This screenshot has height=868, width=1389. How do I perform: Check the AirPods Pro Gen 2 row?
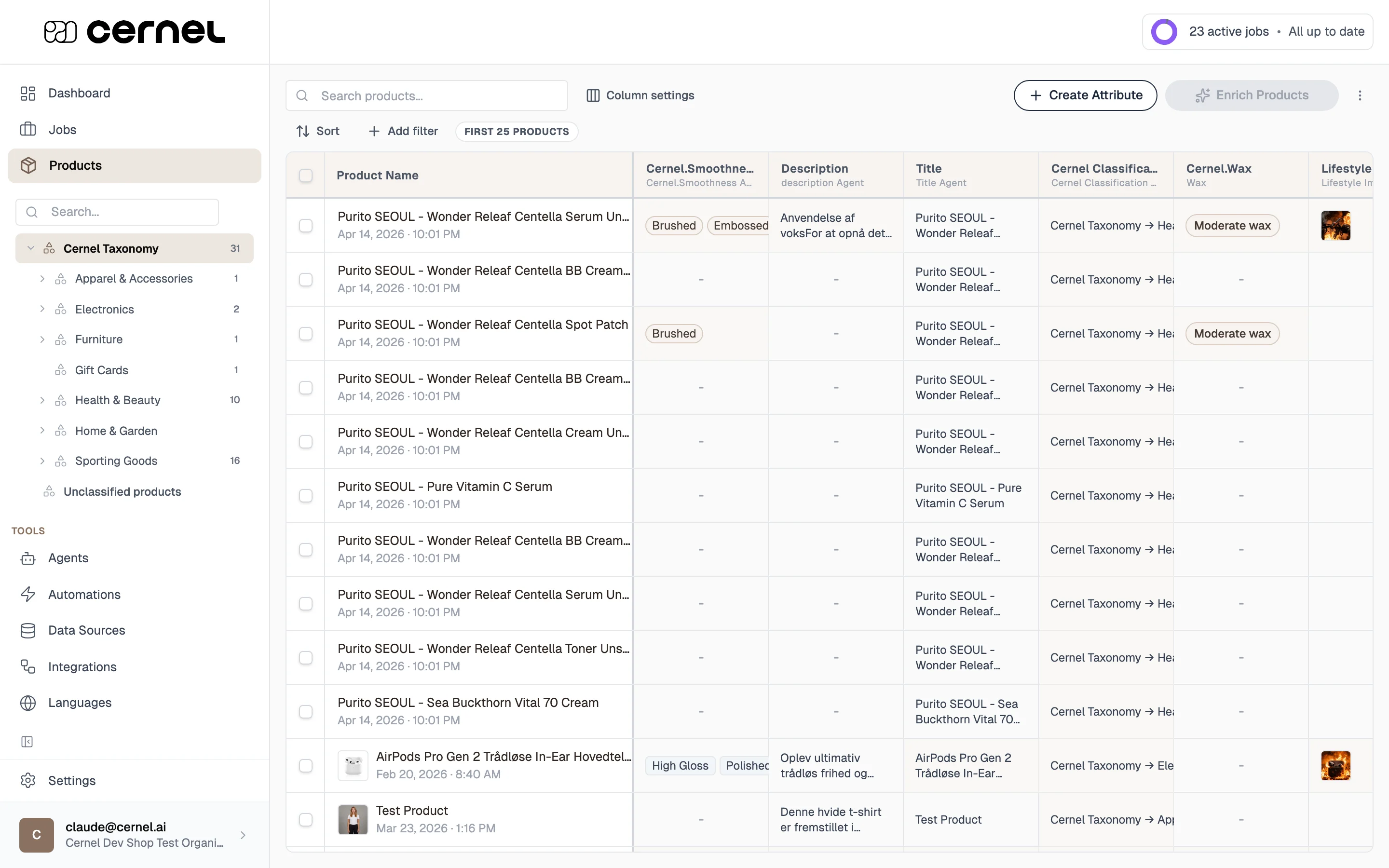coord(306,766)
